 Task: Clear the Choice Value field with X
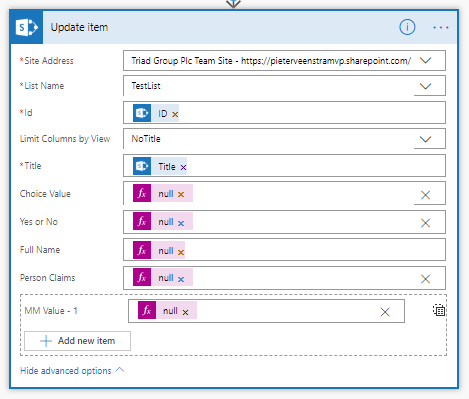[425, 195]
